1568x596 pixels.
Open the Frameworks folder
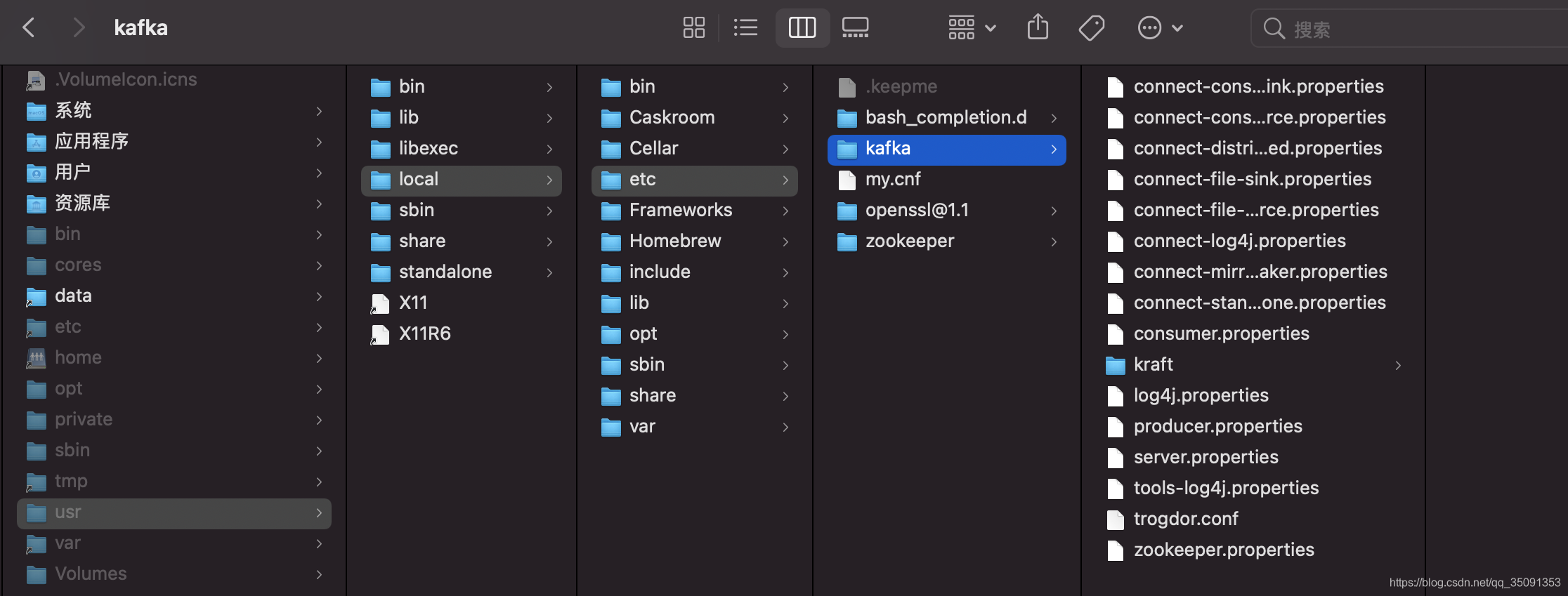695,211
